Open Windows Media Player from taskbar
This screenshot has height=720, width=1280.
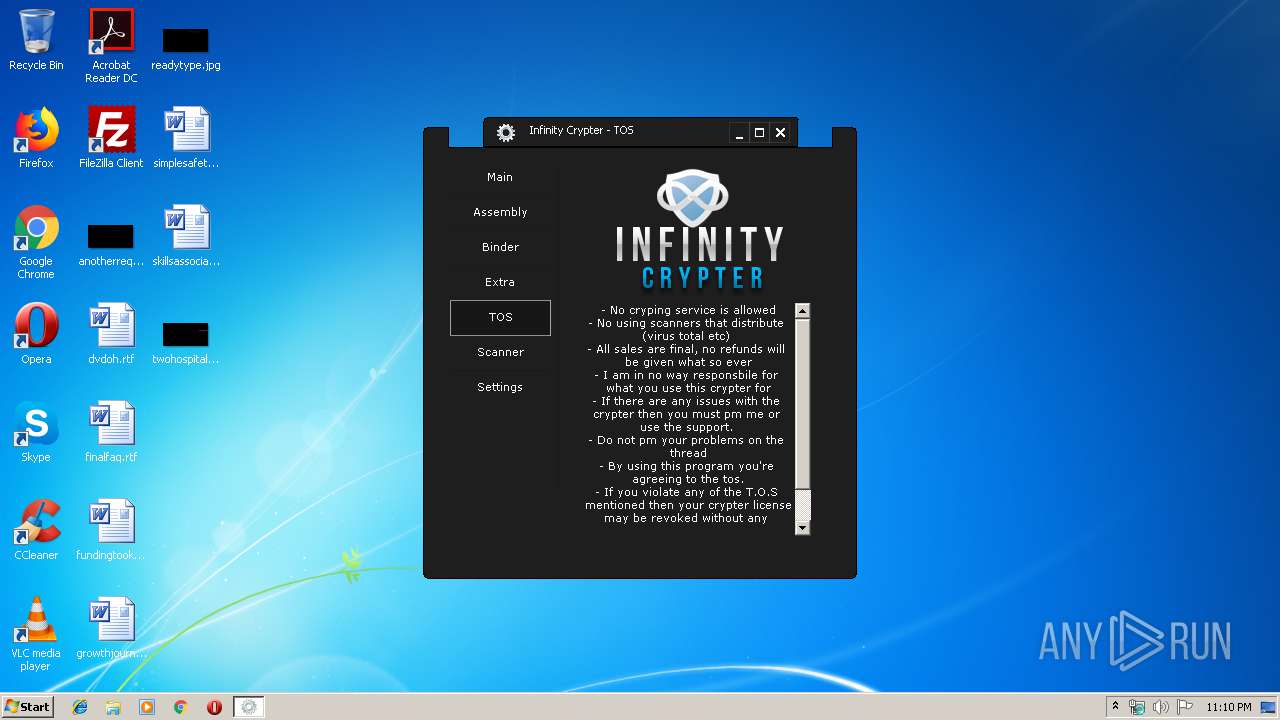147,707
